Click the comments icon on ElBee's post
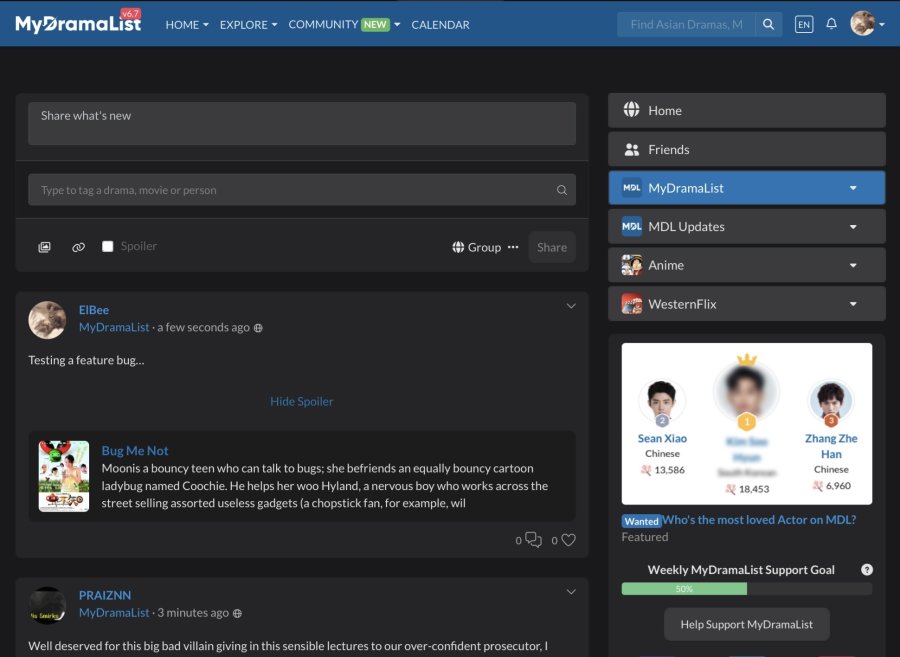The width and height of the screenshot is (900, 657). point(533,540)
